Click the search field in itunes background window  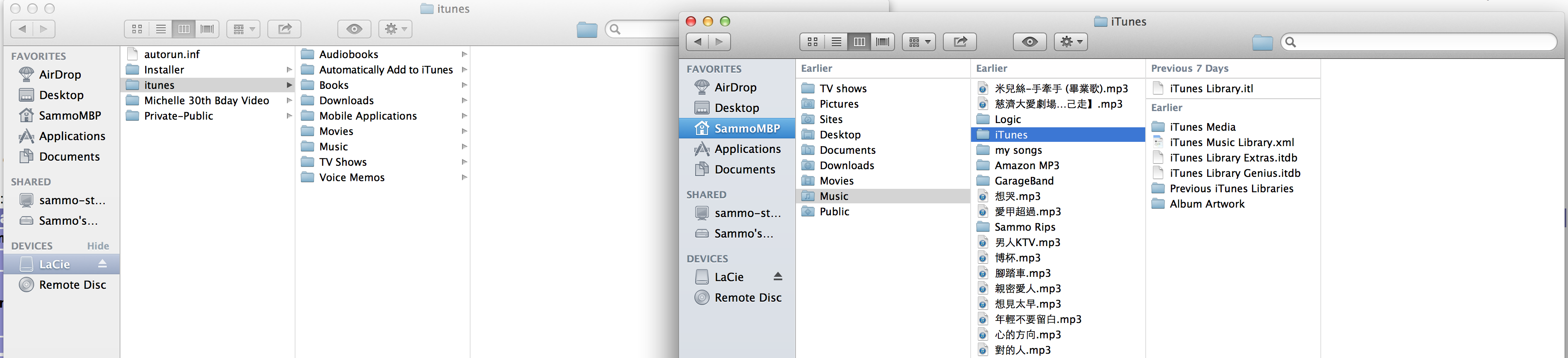pos(642,29)
